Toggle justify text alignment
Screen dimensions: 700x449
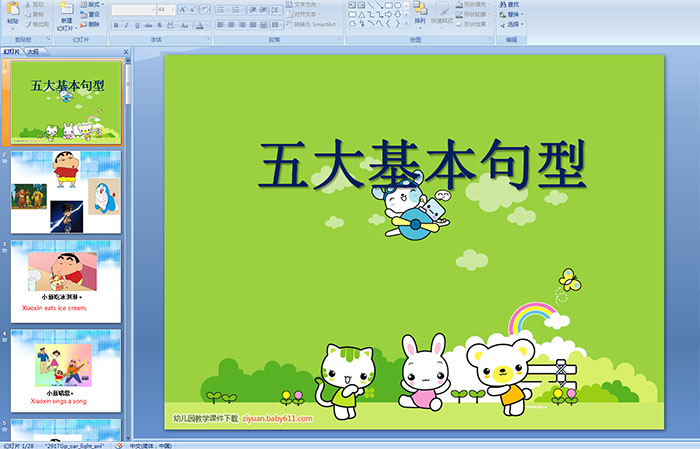point(252,25)
